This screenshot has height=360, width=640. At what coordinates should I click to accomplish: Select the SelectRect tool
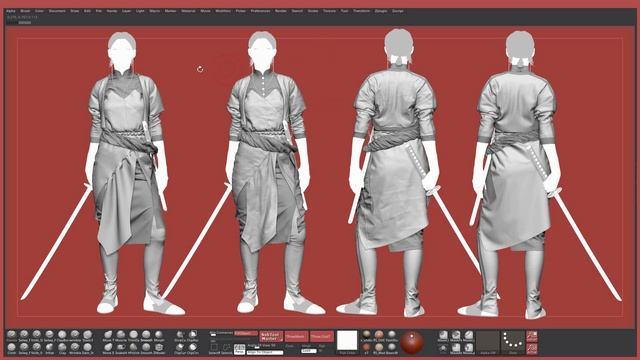[214, 349]
